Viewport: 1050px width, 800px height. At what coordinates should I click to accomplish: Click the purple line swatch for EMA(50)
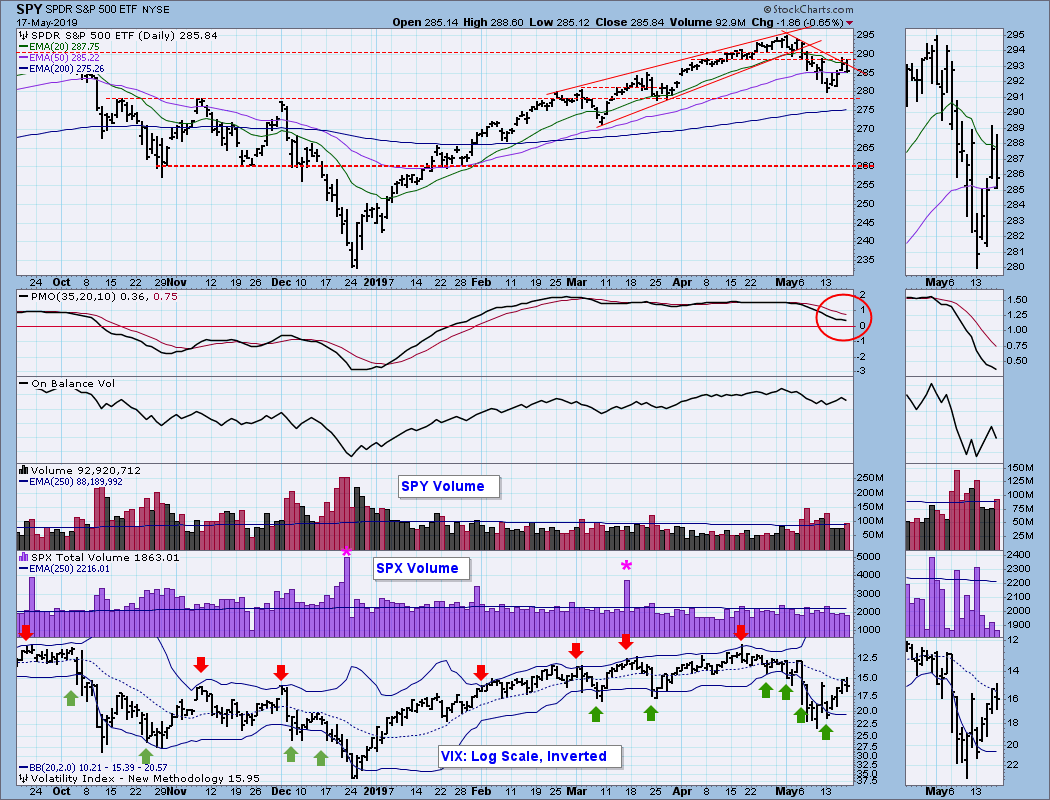[x=23, y=58]
